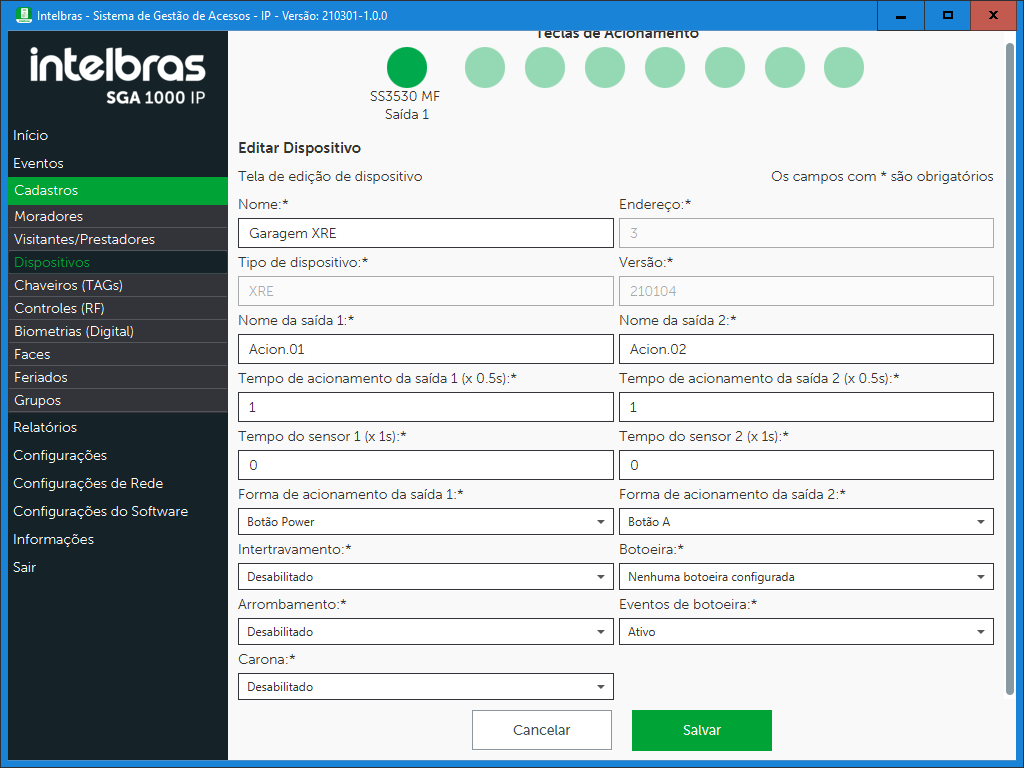Open the Arrombamento dropdown
This screenshot has width=1024, height=768.
click(425, 632)
